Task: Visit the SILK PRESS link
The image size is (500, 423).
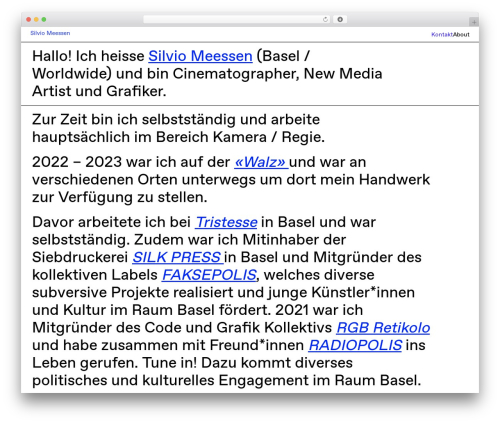Action: point(178,257)
